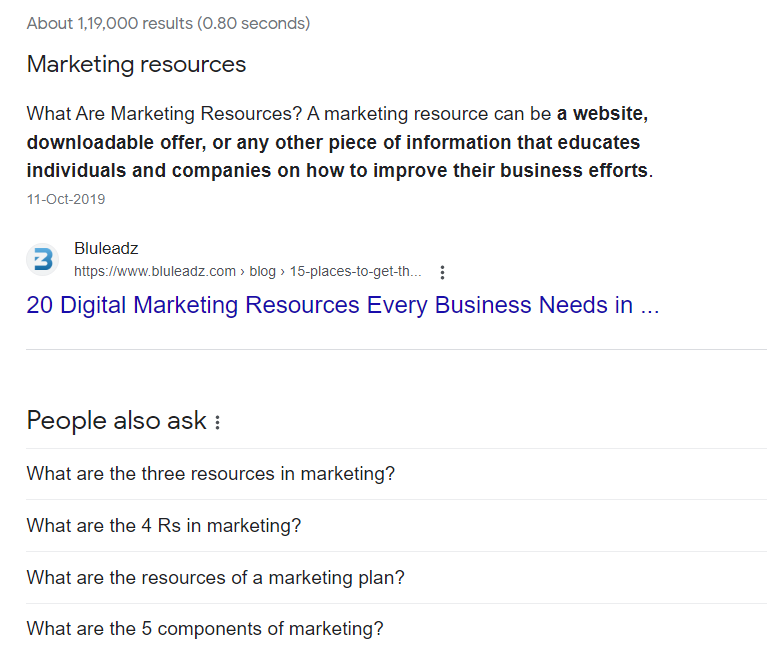Open three-dot menu beside Bluleadz URL
Image resolution: width=767 pixels, height=655 pixels.
click(x=442, y=272)
